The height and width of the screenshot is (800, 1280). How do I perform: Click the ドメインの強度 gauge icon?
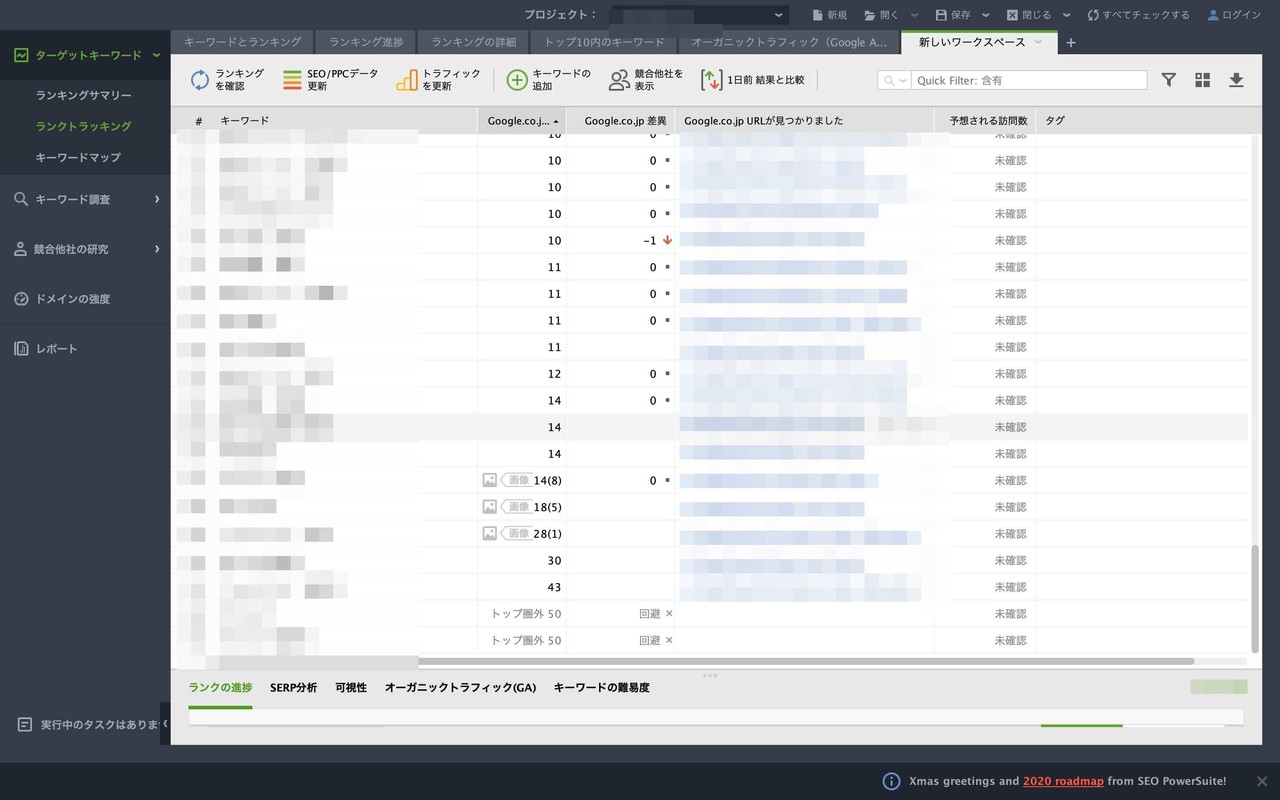pyautogui.click(x=20, y=299)
